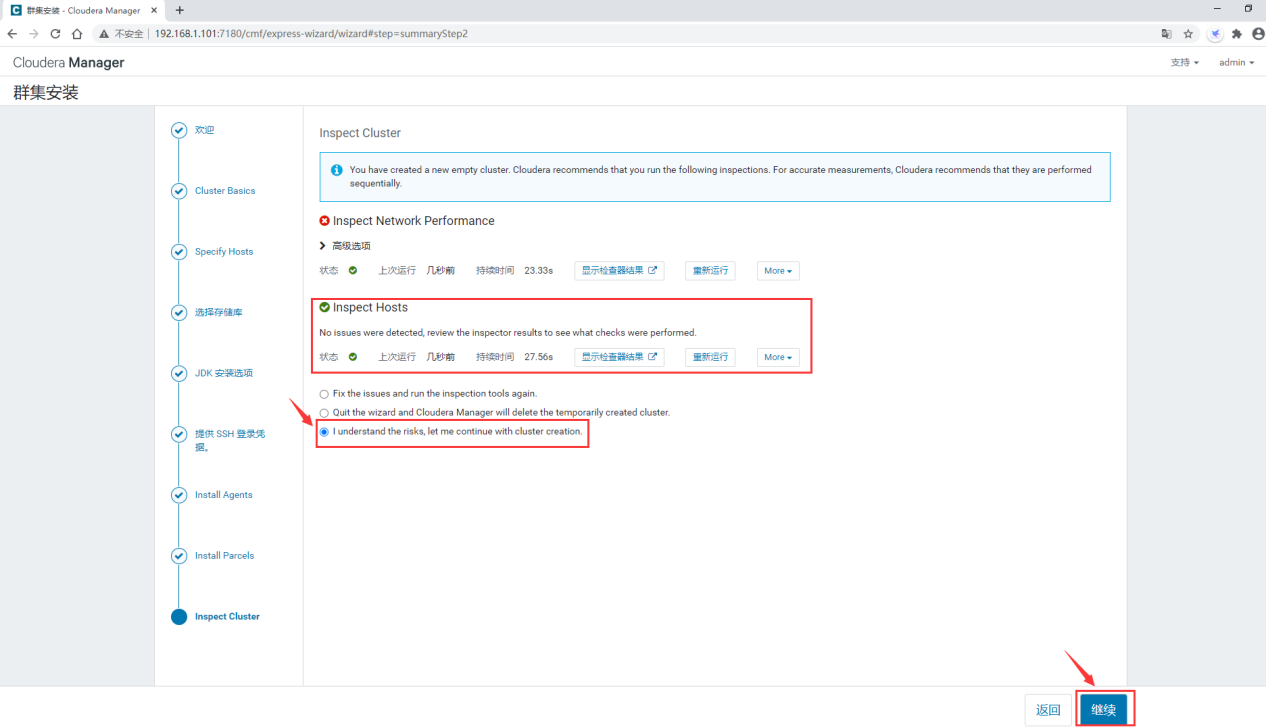Bookmark this page with the star icon

[x=1188, y=33]
